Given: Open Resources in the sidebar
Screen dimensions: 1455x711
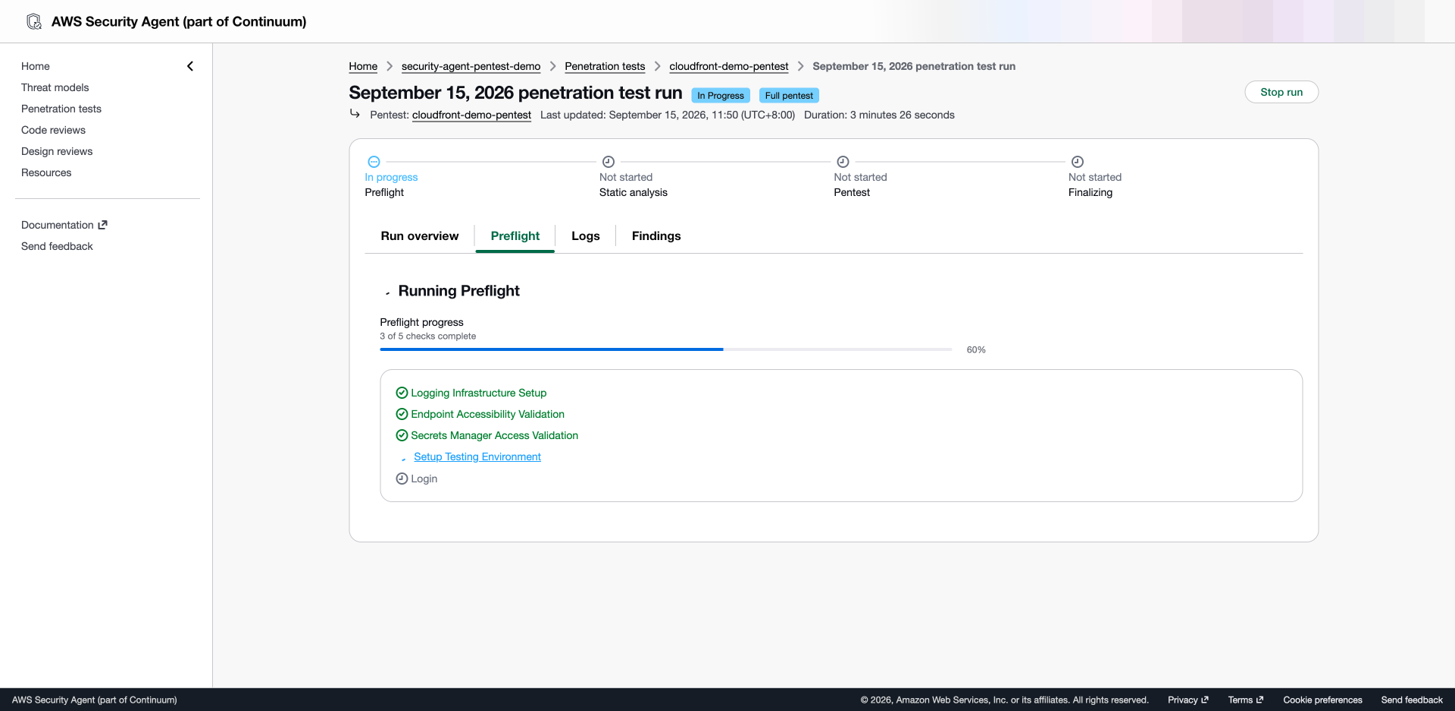Looking at the screenshot, I should pos(46,173).
